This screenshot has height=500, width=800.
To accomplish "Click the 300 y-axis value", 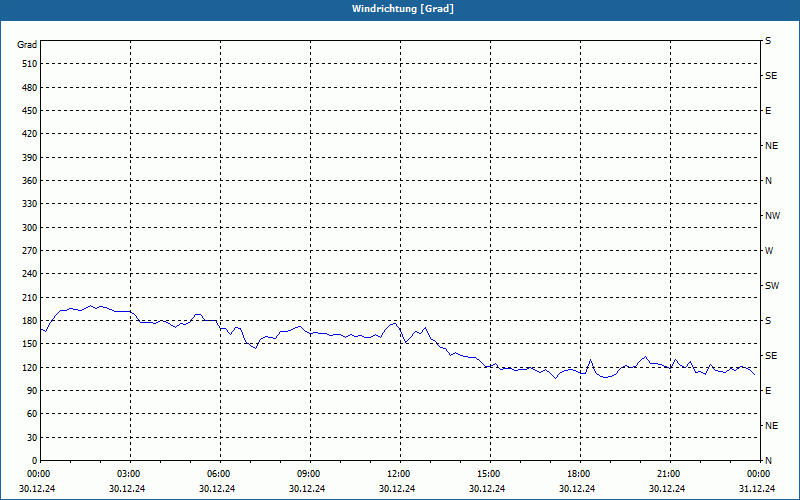I will click(x=30, y=228).
